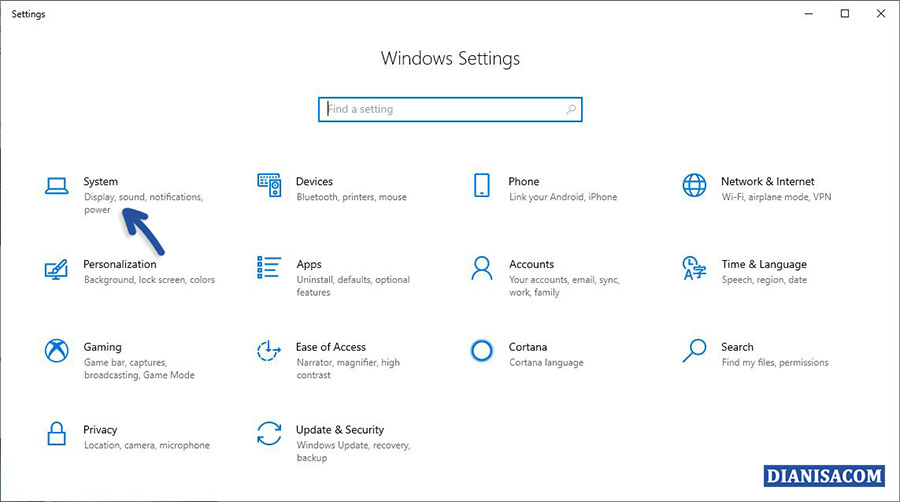Screen dimensions: 900x502
Task: Click the Accounts person icon
Action: pyautogui.click(x=482, y=268)
